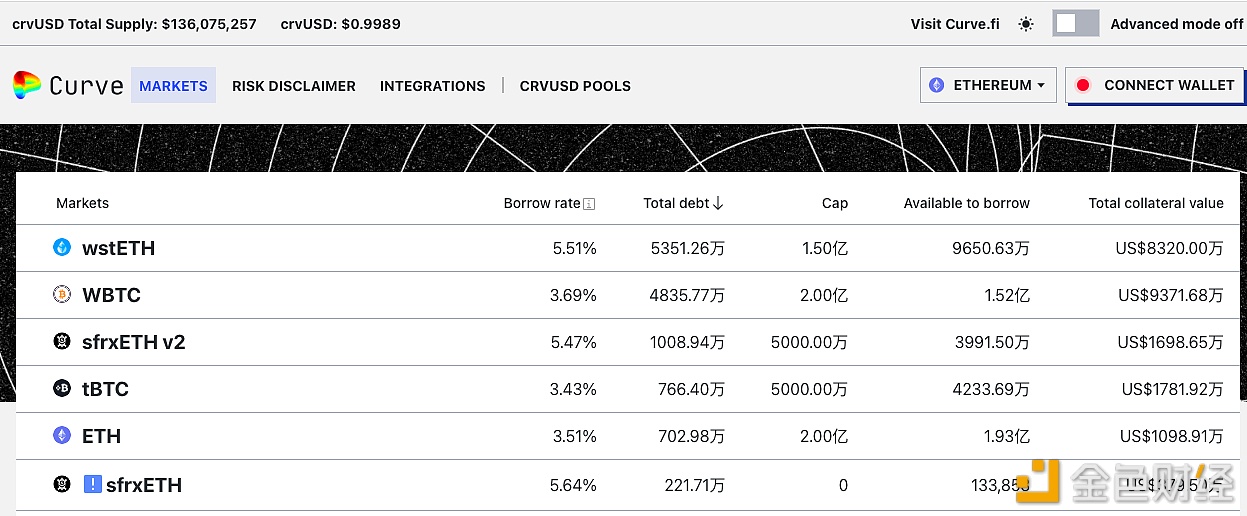Screen dimensions: 1247x516
Task: Click tBTC collateral value US$1781.92万
Action: coord(1172,389)
